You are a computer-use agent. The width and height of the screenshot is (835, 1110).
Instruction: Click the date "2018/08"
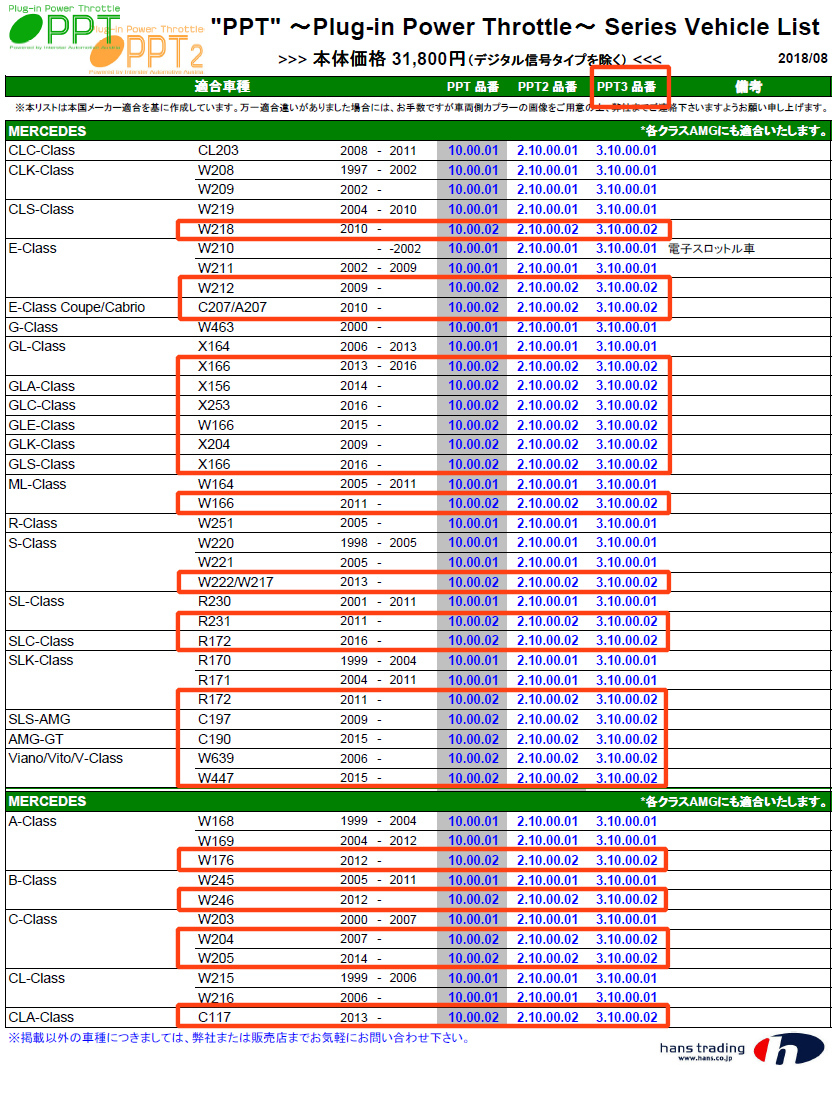(x=802, y=58)
